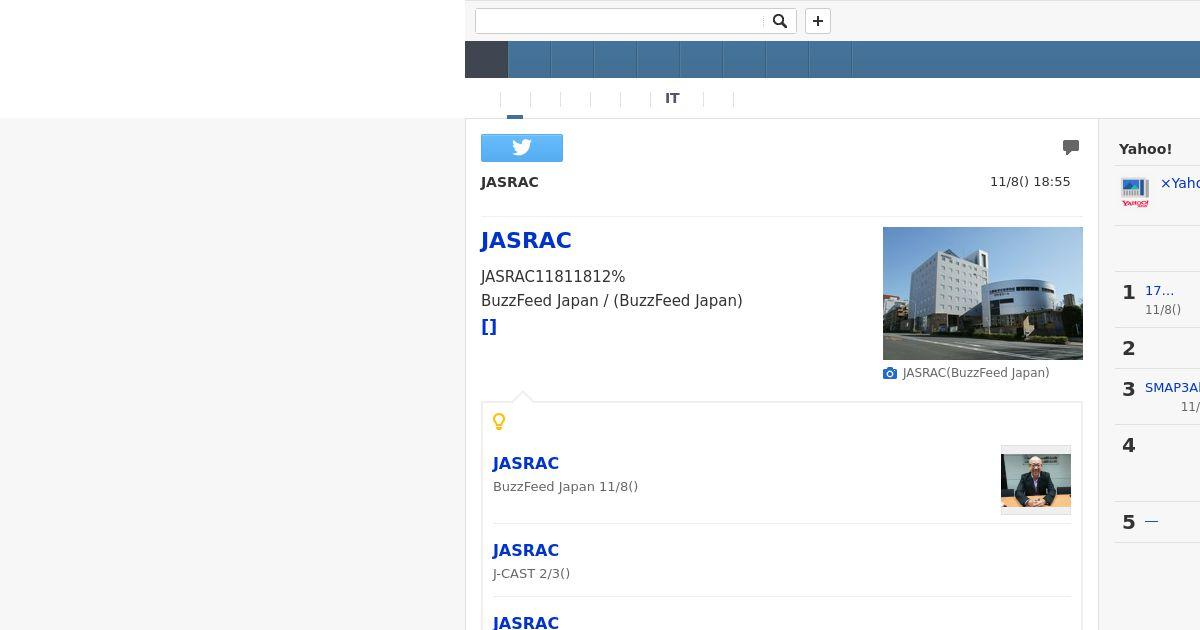The width and height of the screenshot is (1200, 630).
Task: Open ranking item 1 link '17...'
Action: click(1159, 291)
